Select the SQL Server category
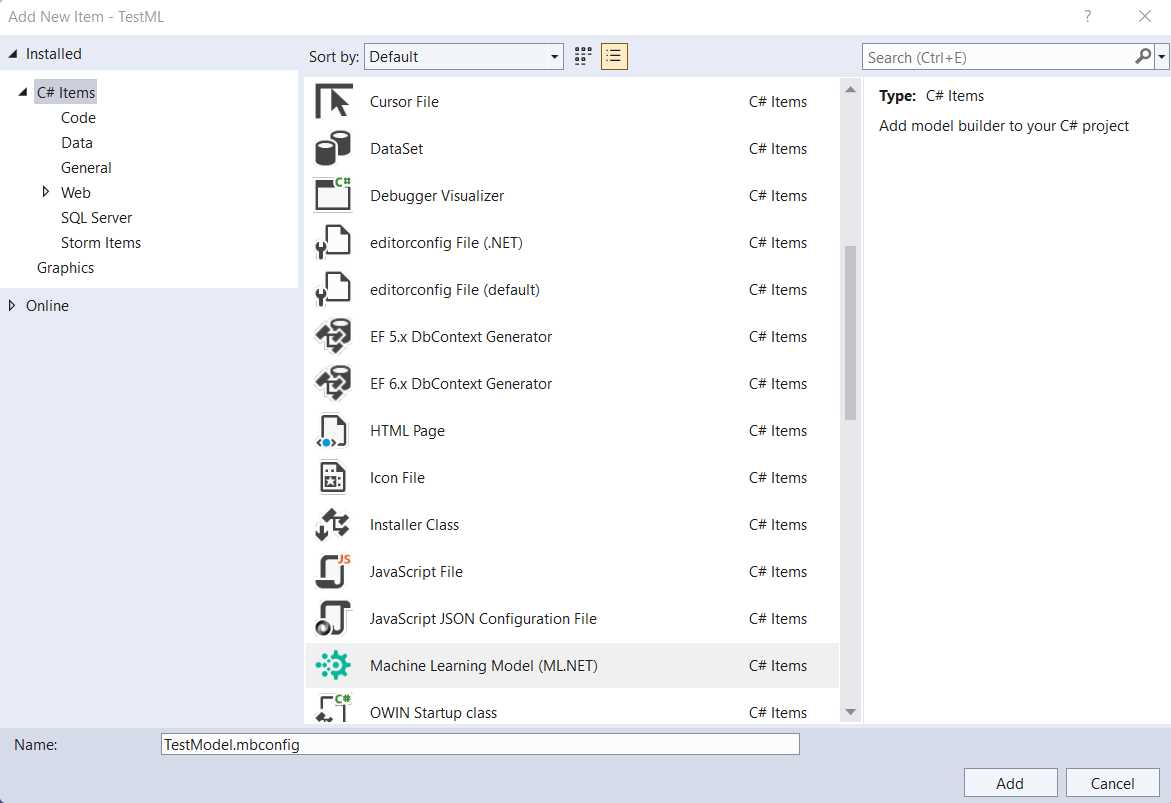 tap(96, 218)
